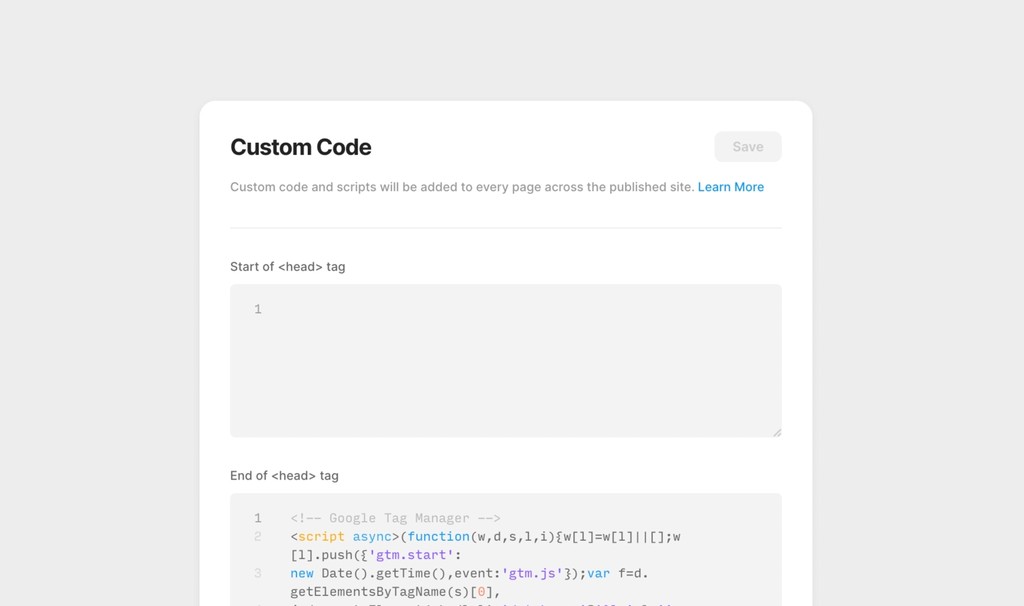This screenshot has width=1024, height=606.
Task: Click the Custom Code page heading
Action: click(x=300, y=147)
